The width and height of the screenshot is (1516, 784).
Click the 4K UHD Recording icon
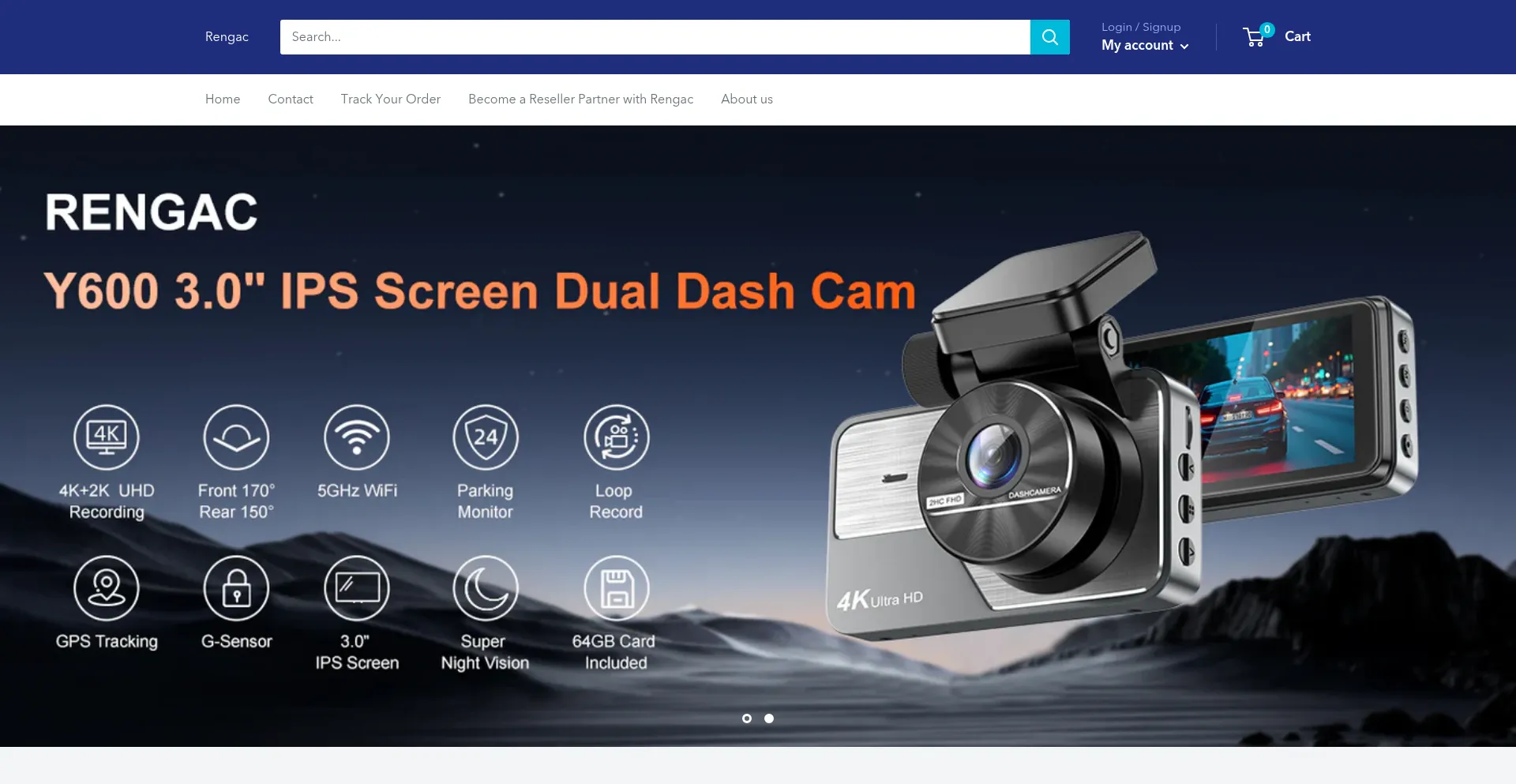(107, 437)
